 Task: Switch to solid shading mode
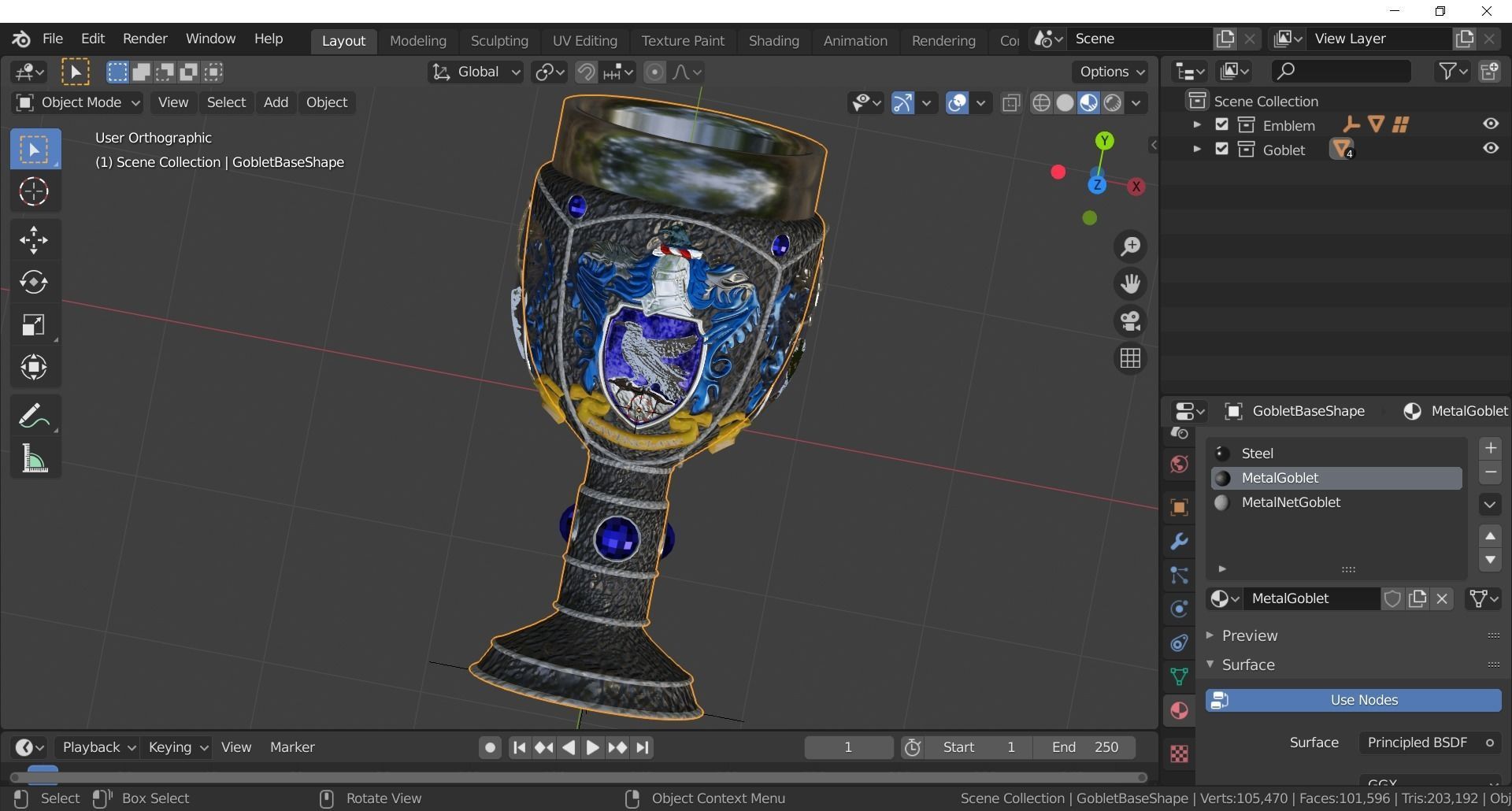click(x=1065, y=102)
